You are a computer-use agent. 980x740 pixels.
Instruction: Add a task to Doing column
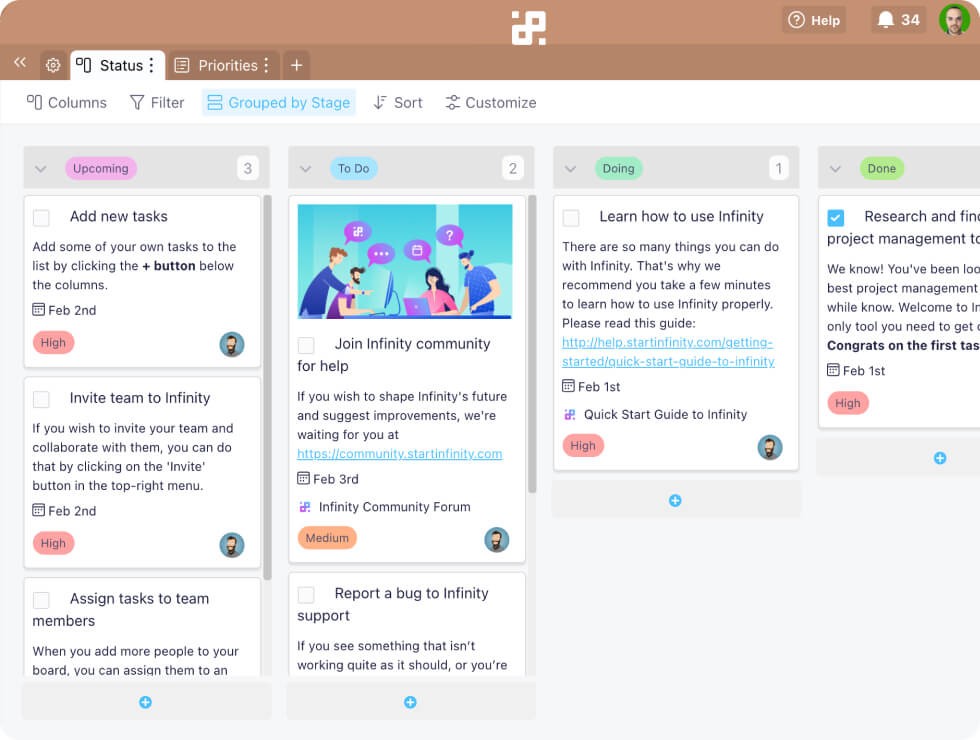point(675,500)
